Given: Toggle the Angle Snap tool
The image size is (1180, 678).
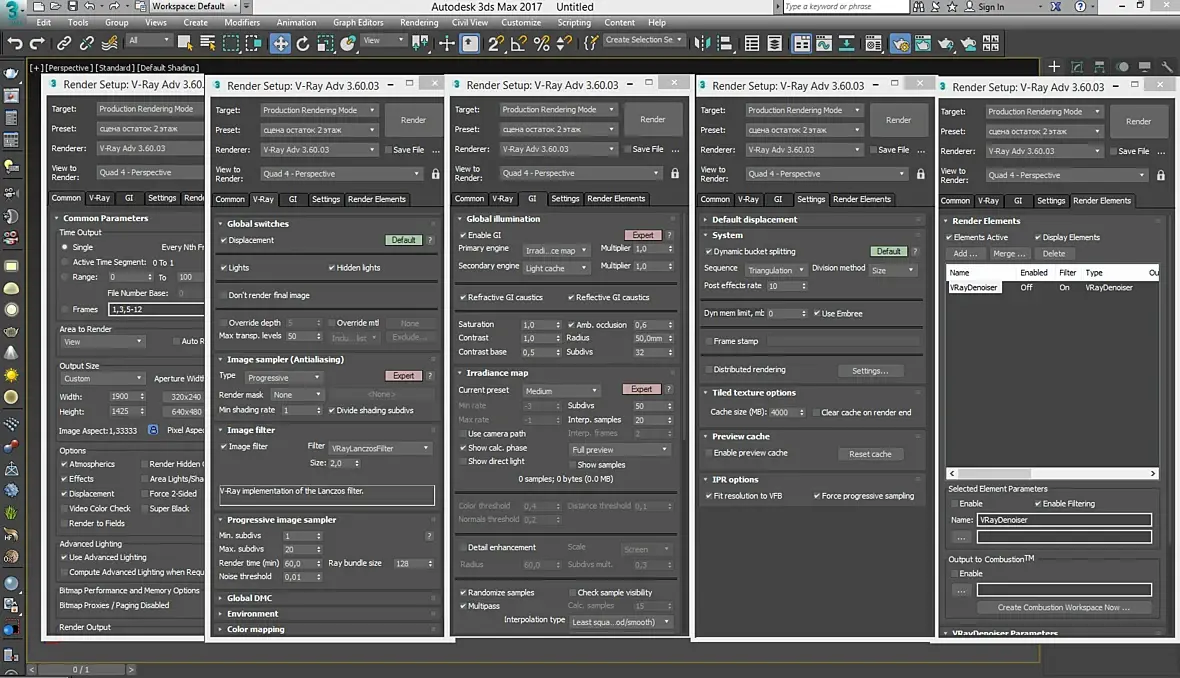Looking at the screenshot, I should point(519,43).
